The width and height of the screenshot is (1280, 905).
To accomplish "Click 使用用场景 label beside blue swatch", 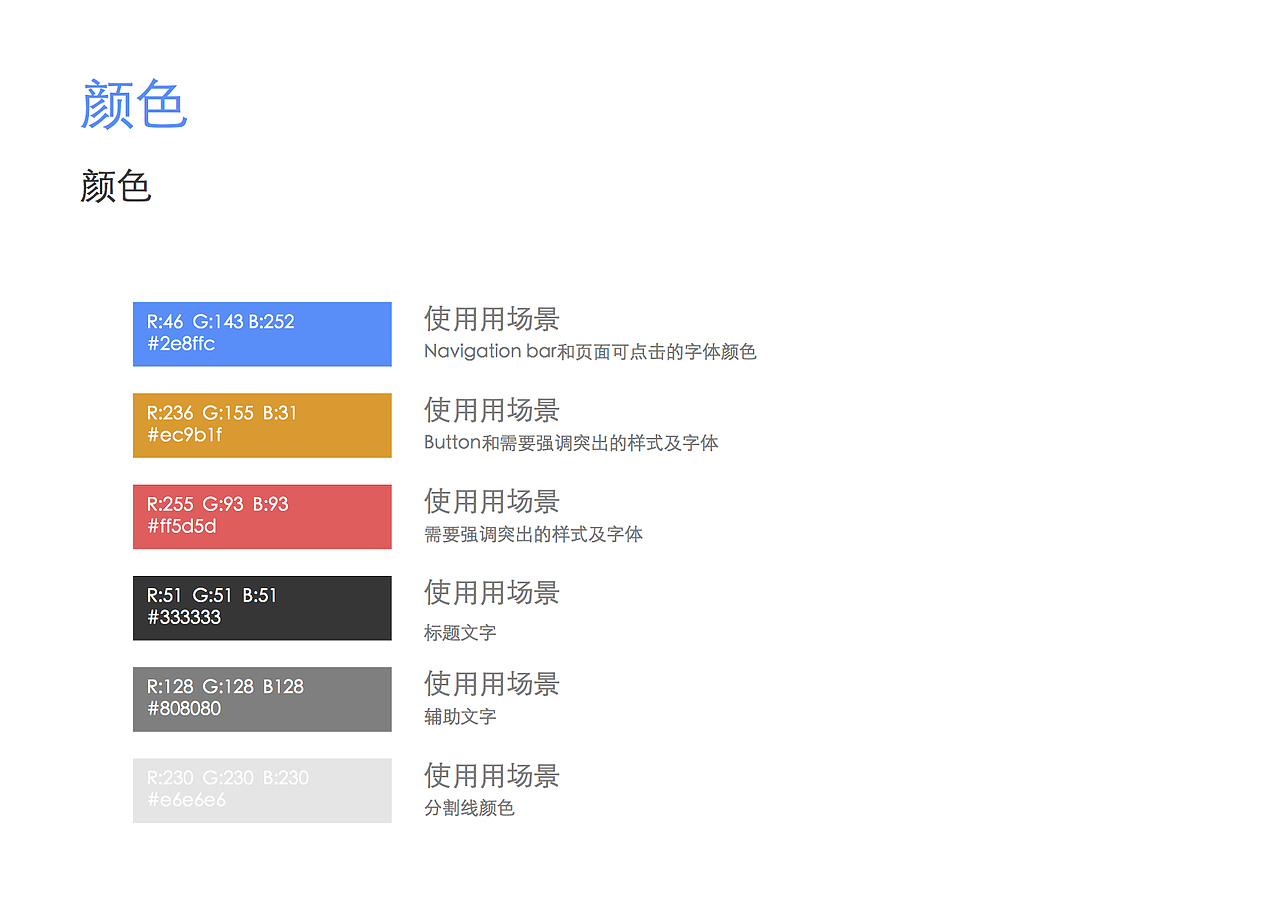I will 491,319.
